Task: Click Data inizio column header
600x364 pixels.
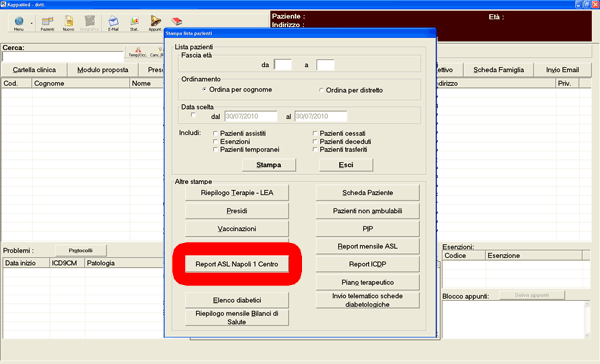Action: click(x=26, y=263)
